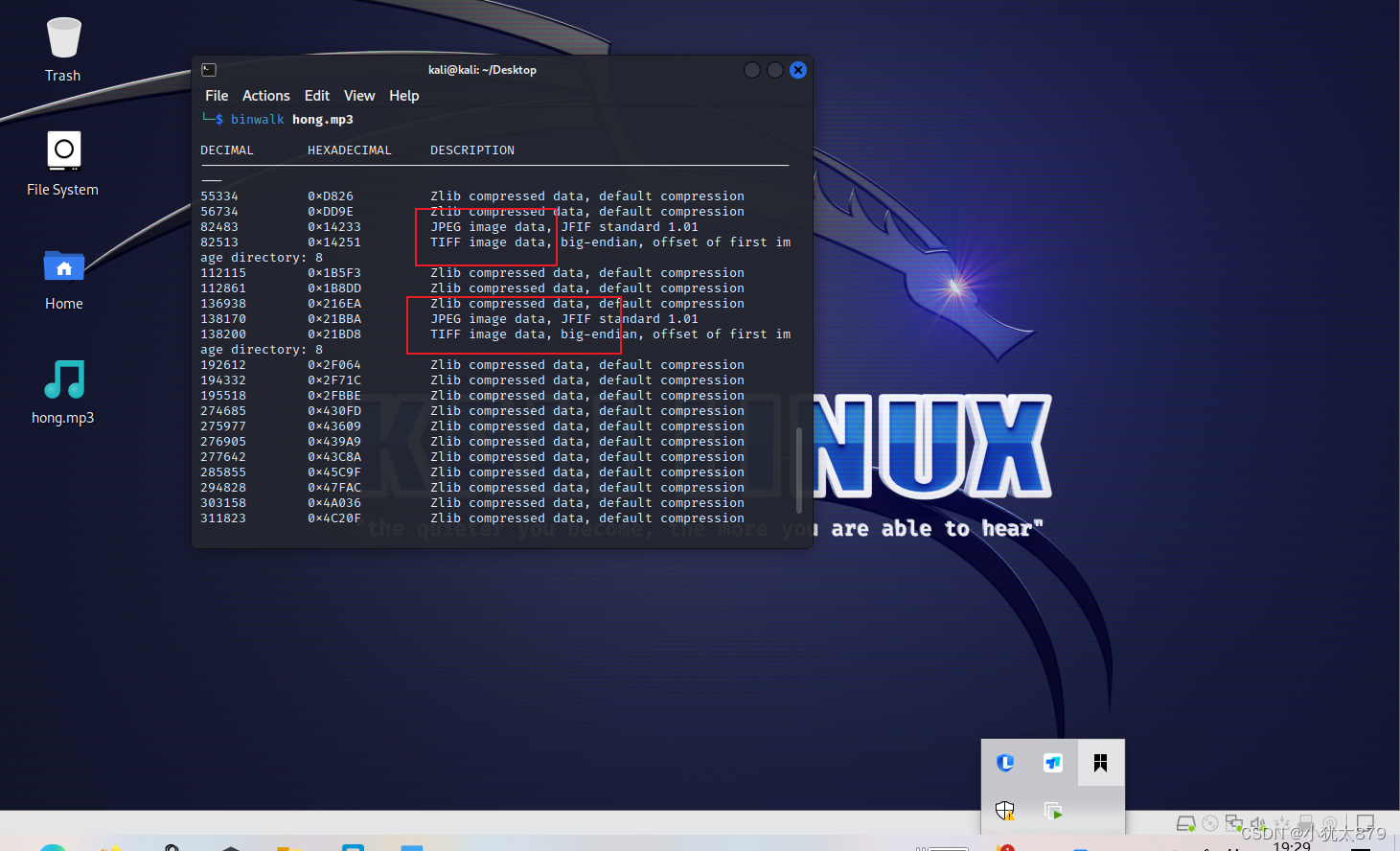Viewport: 1400px width, 851px height.
Task: Click the blue shield L tray icon
Action: [x=1005, y=763]
